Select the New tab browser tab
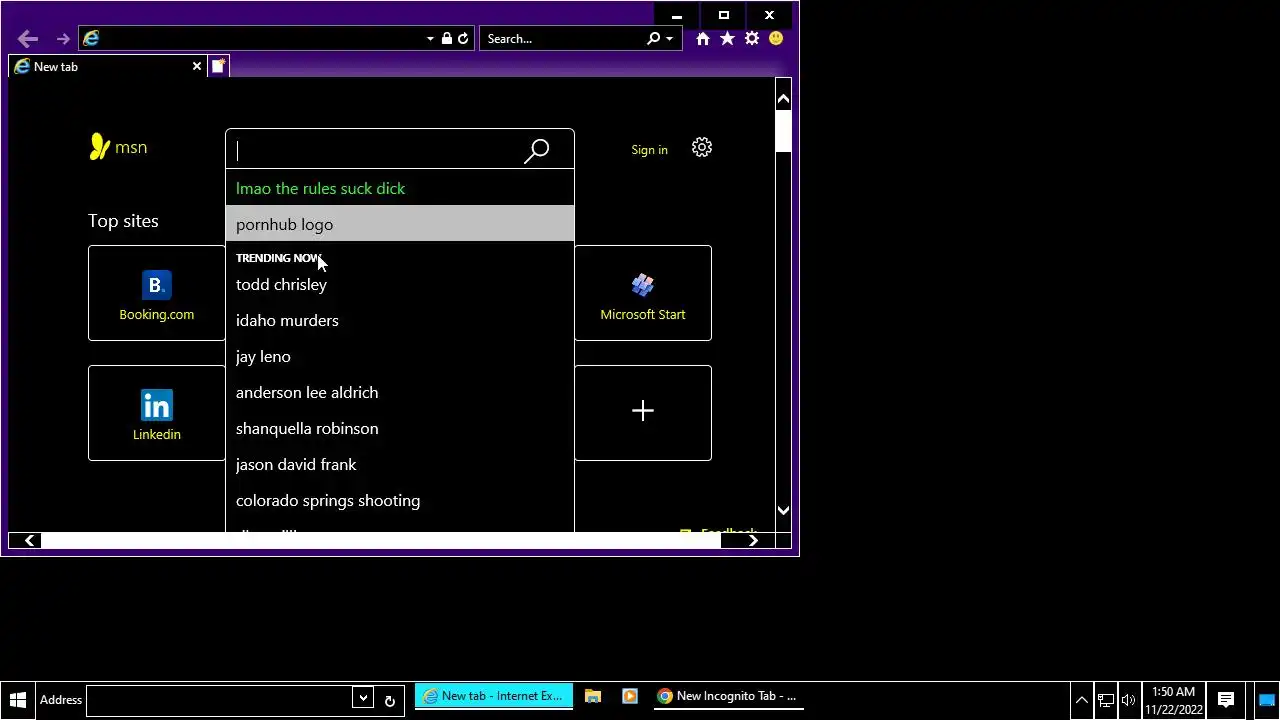 pos(107,67)
